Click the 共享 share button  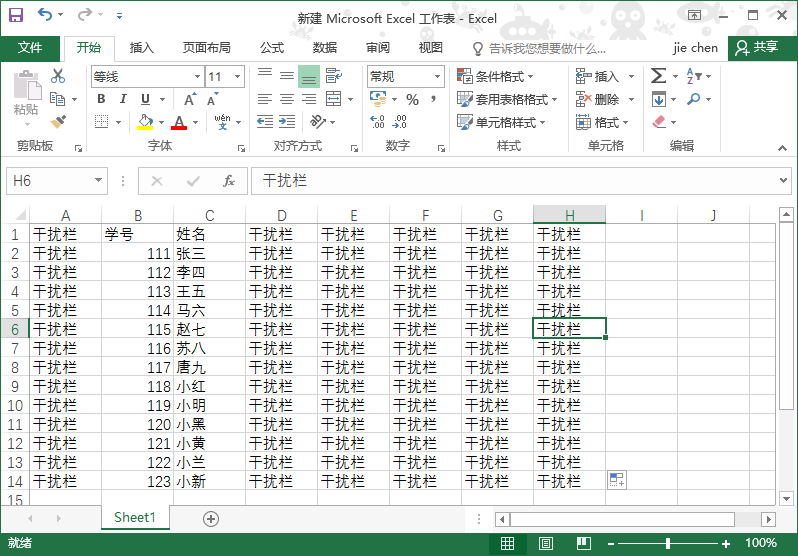click(x=757, y=47)
